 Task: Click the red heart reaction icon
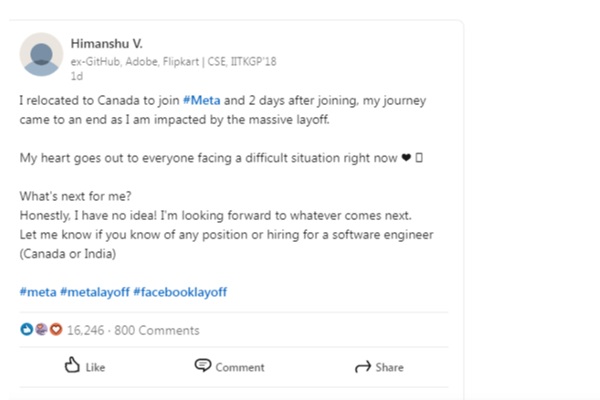point(55,329)
